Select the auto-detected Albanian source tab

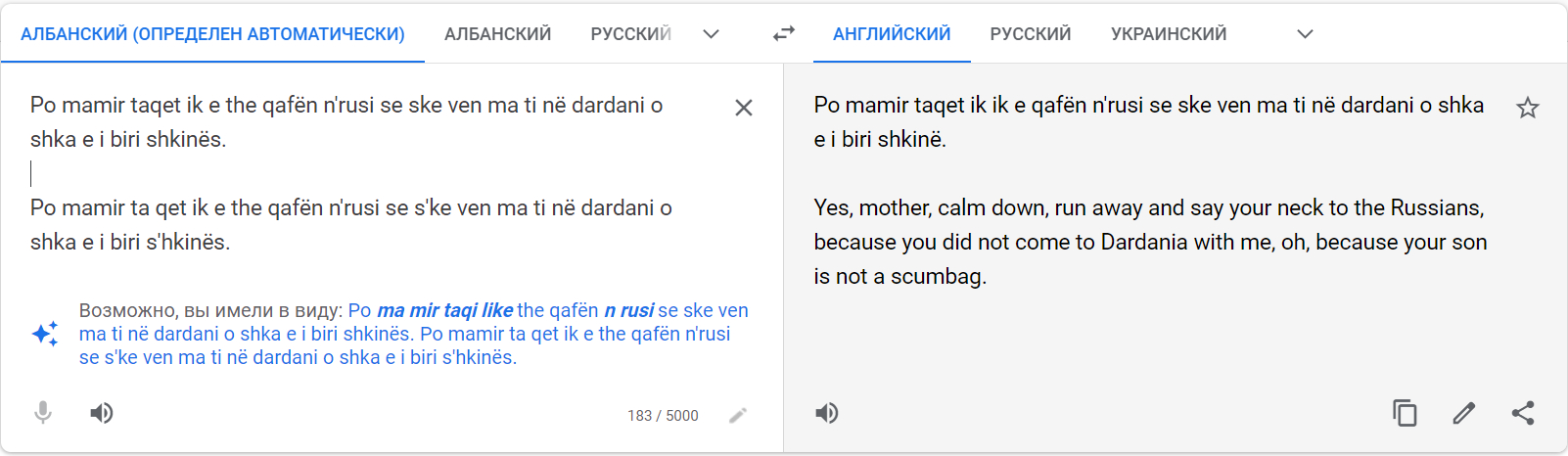[212, 34]
